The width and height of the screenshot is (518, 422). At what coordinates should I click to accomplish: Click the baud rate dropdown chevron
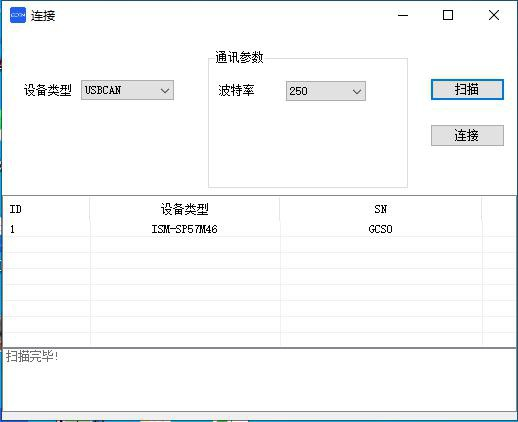(x=357, y=91)
